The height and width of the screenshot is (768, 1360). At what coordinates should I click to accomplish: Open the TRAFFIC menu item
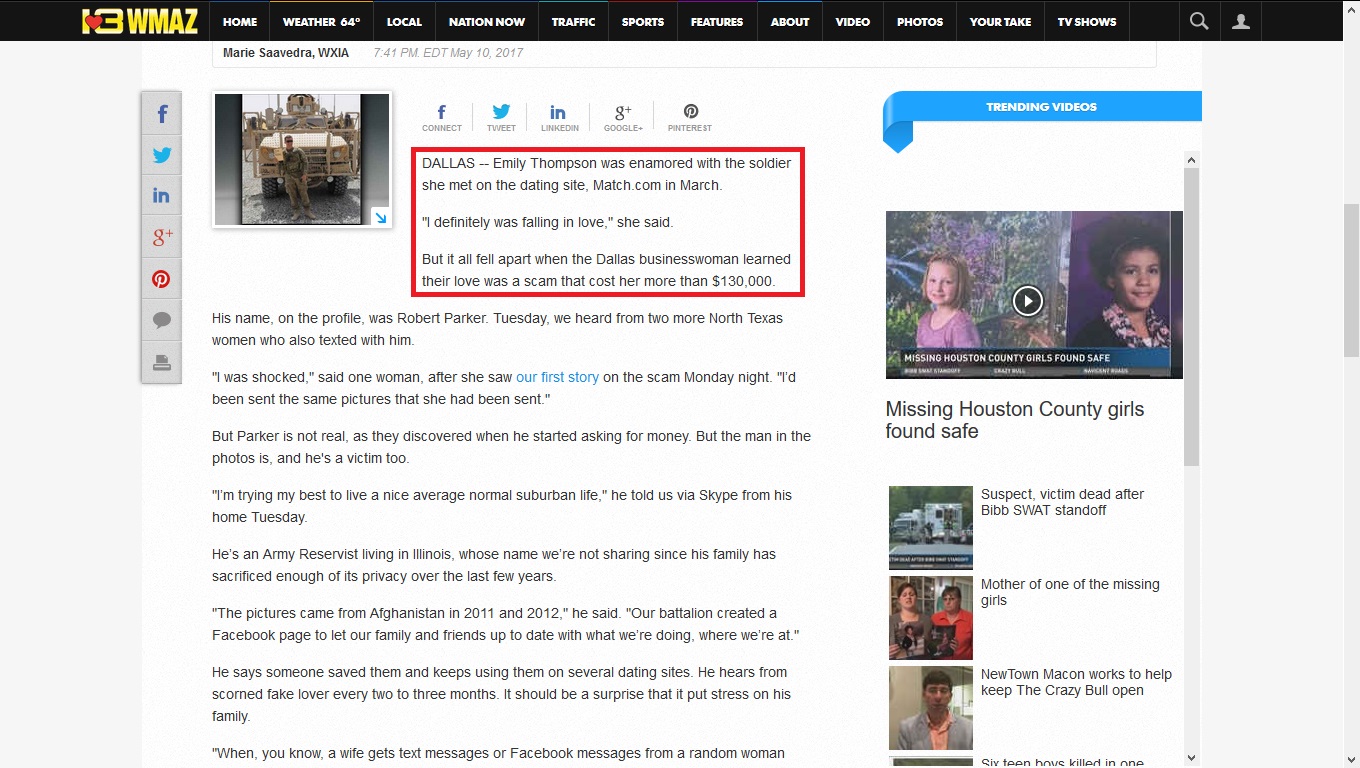(x=573, y=21)
